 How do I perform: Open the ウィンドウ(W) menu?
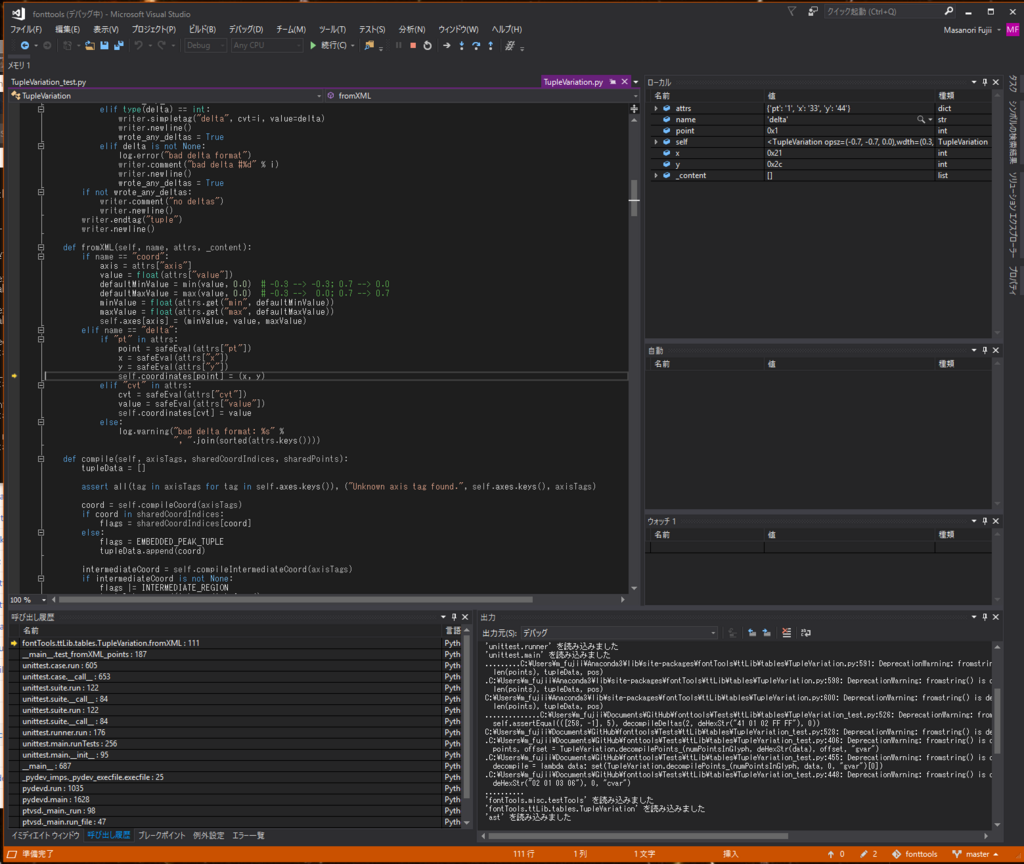coord(458,29)
